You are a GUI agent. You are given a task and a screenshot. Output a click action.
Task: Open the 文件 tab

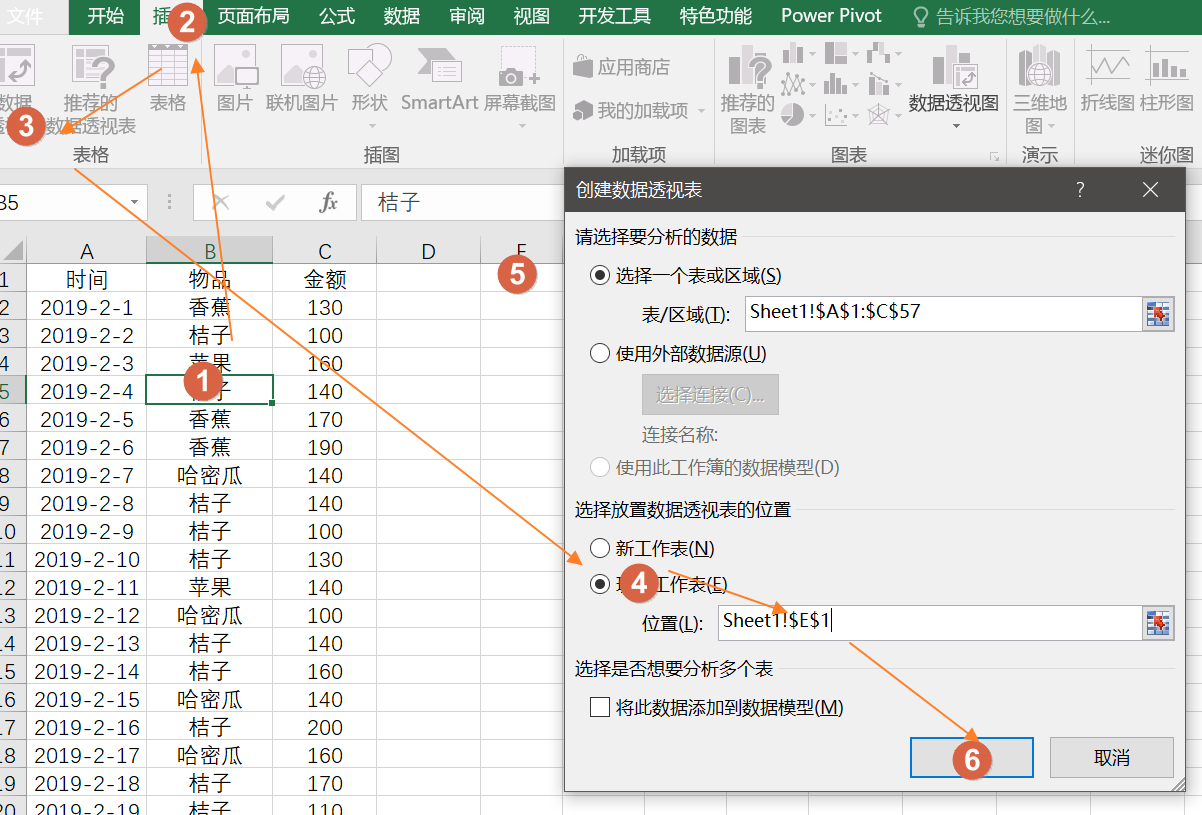(x=26, y=16)
